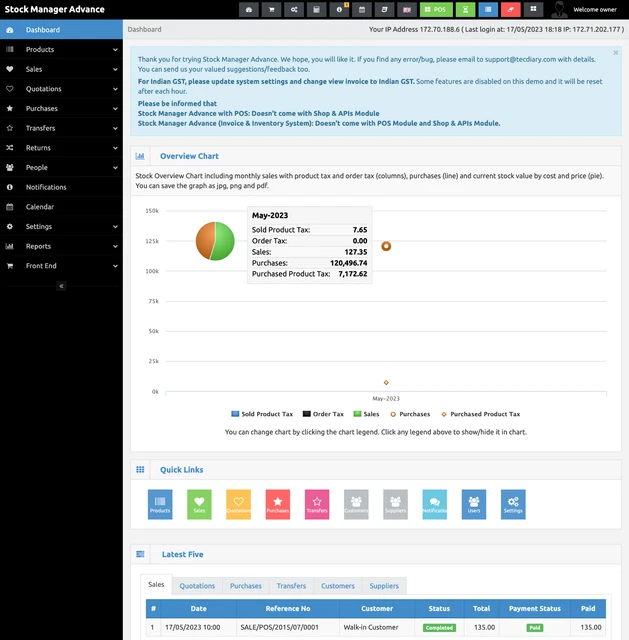The image size is (629, 640).
Task: Open Calendar in the sidebar
Action: tap(61, 207)
